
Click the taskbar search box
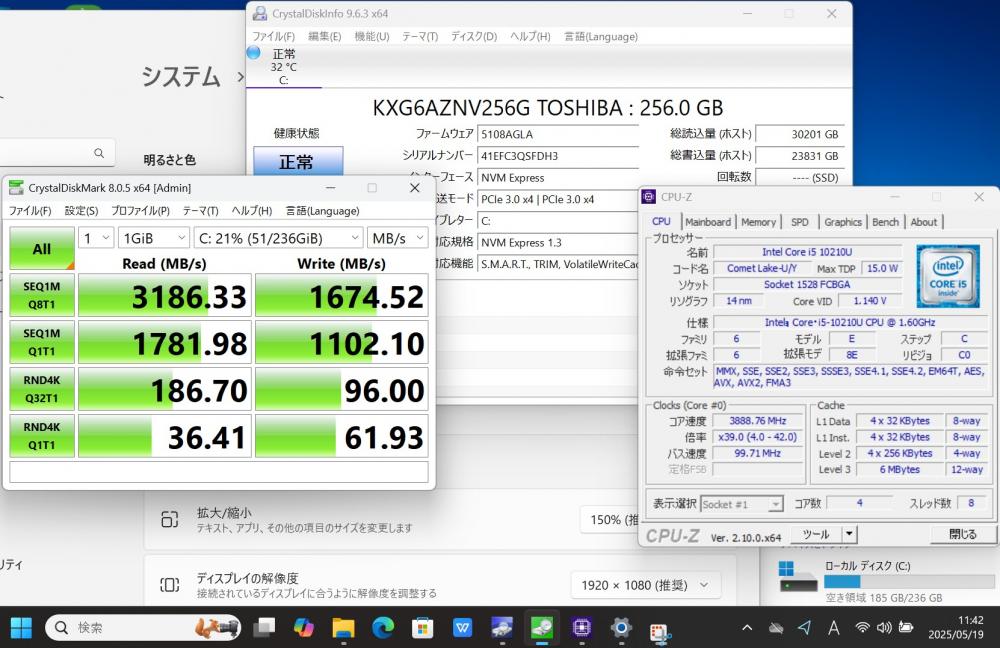pyautogui.click(x=143, y=628)
